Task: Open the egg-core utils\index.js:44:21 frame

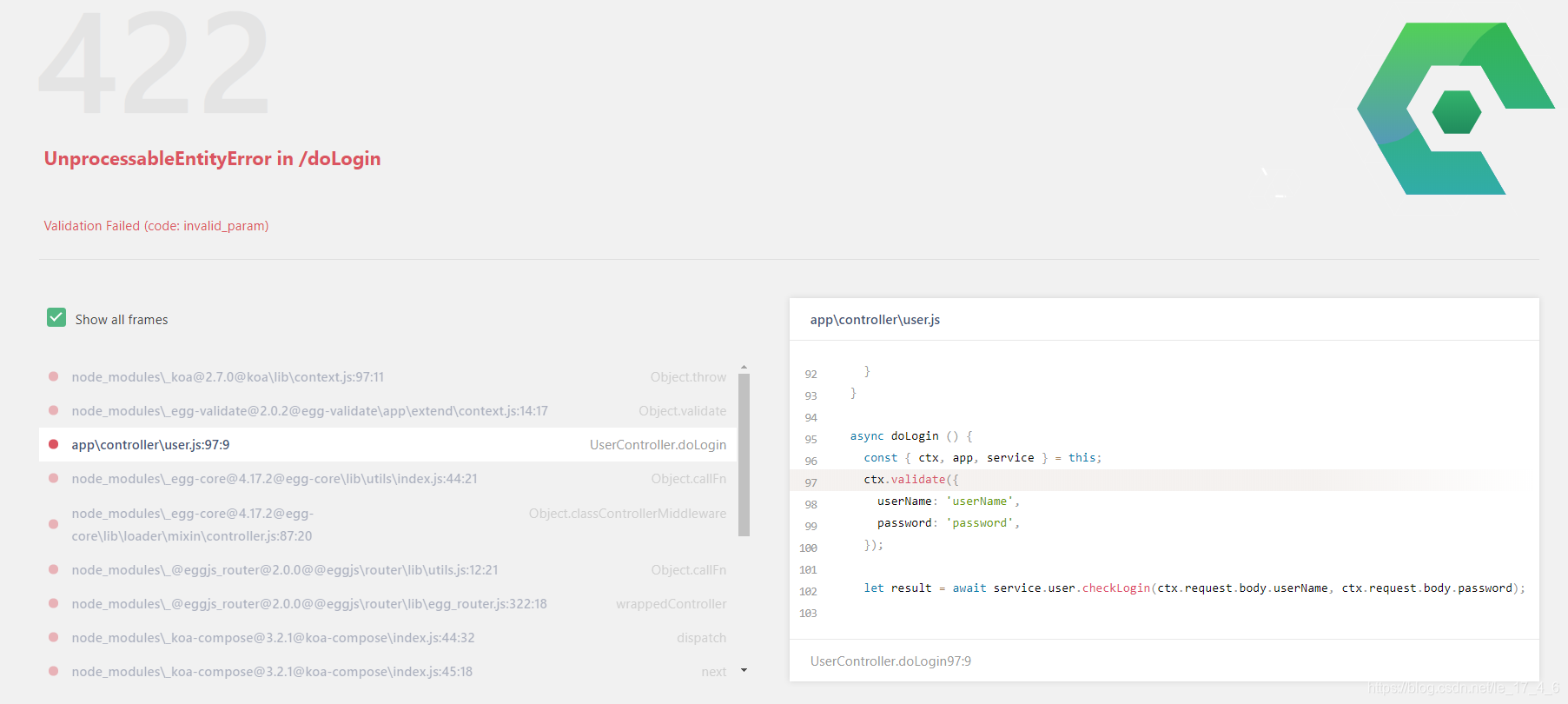Action: pyautogui.click(x=387, y=479)
